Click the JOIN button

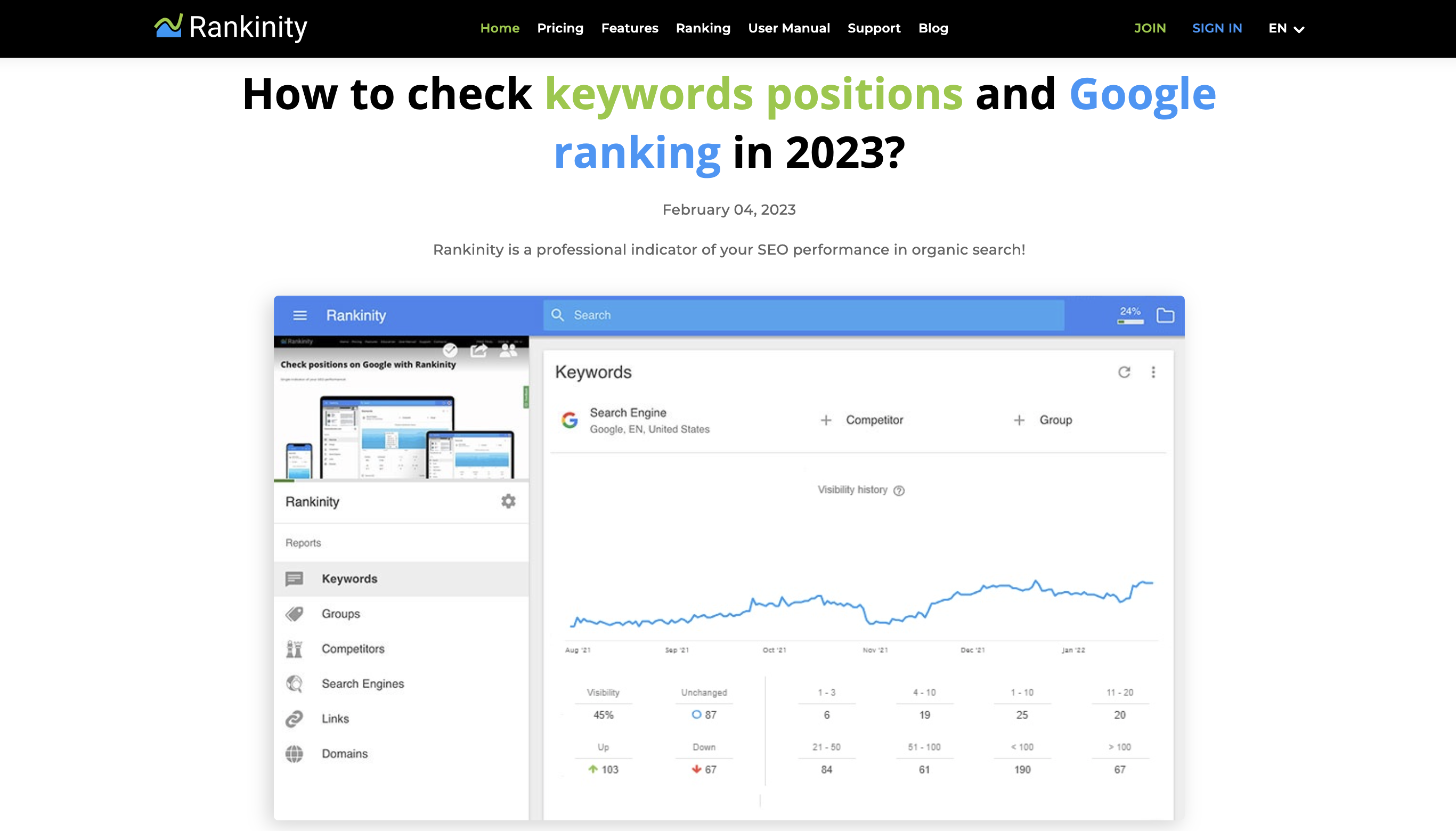point(1149,28)
